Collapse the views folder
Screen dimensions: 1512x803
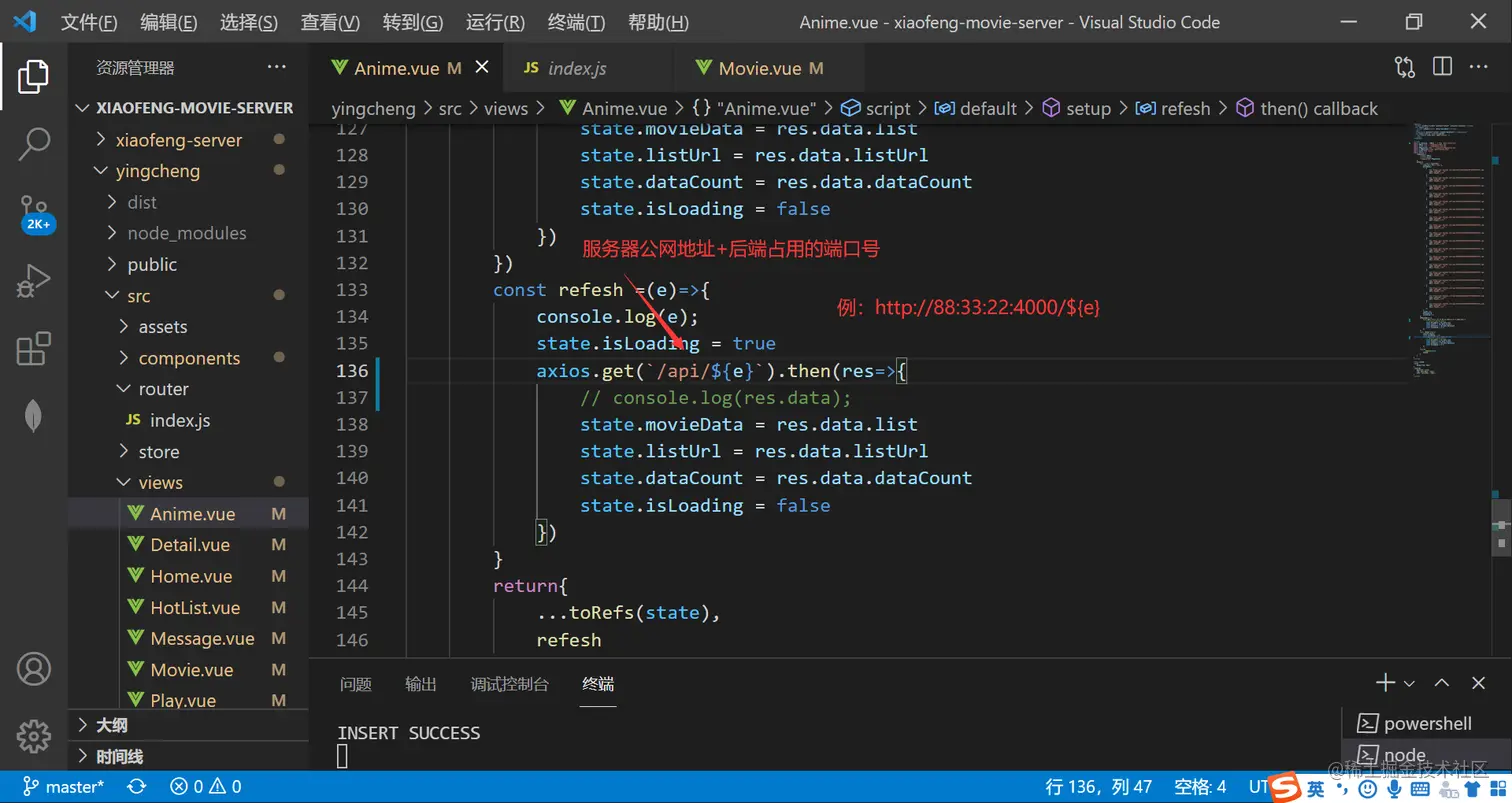point(188,483)
